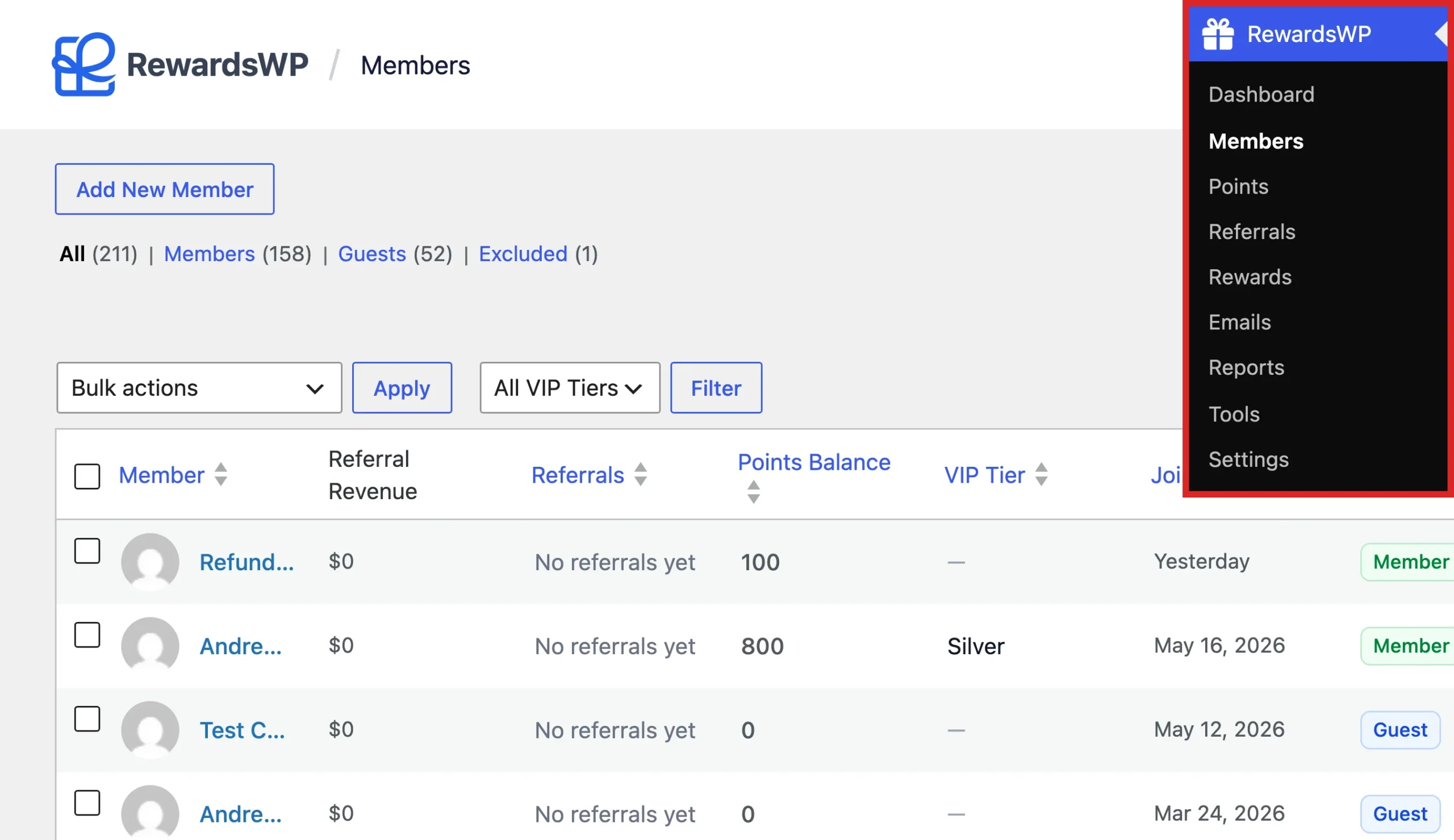Click the Member badge in the Yesterday row
This screenshot has width=1454, height=840.
pos(1407,561)
